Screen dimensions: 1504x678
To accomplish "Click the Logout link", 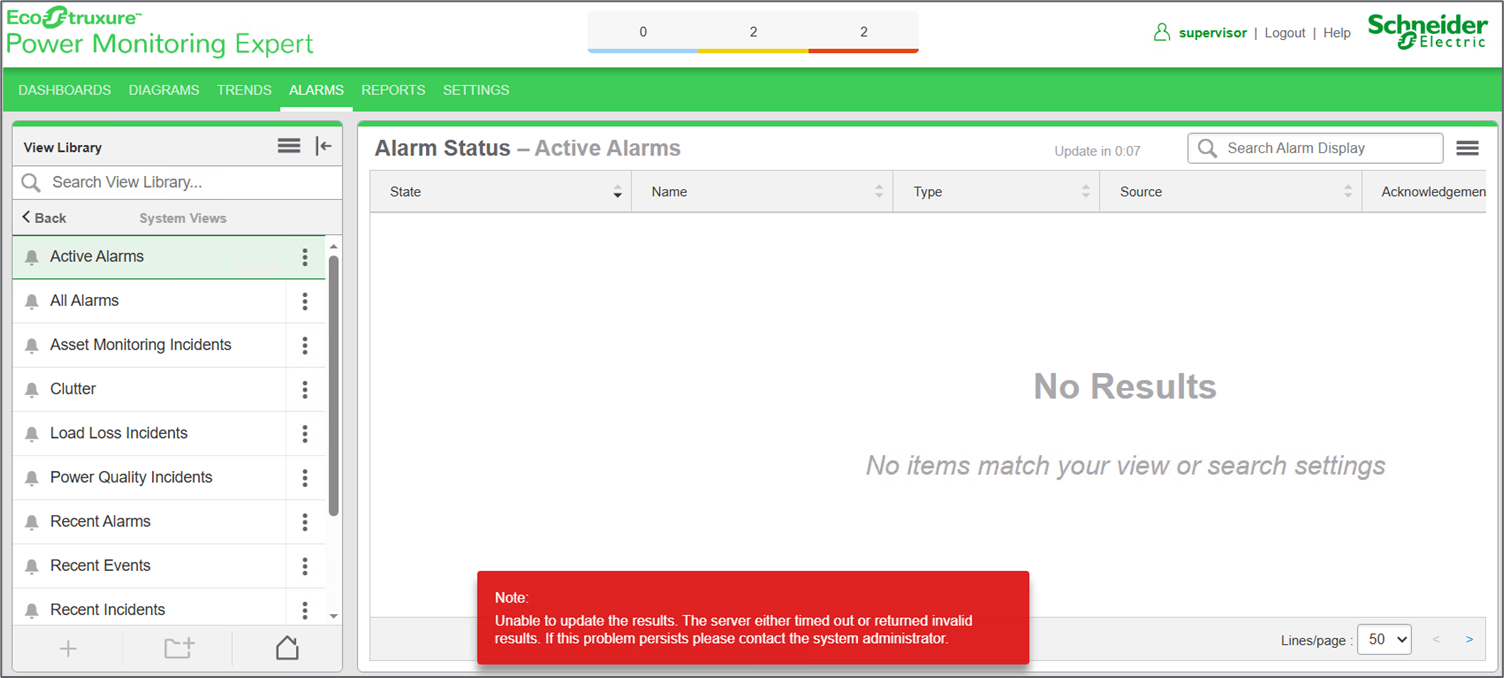I will (x=1285, y=33).
